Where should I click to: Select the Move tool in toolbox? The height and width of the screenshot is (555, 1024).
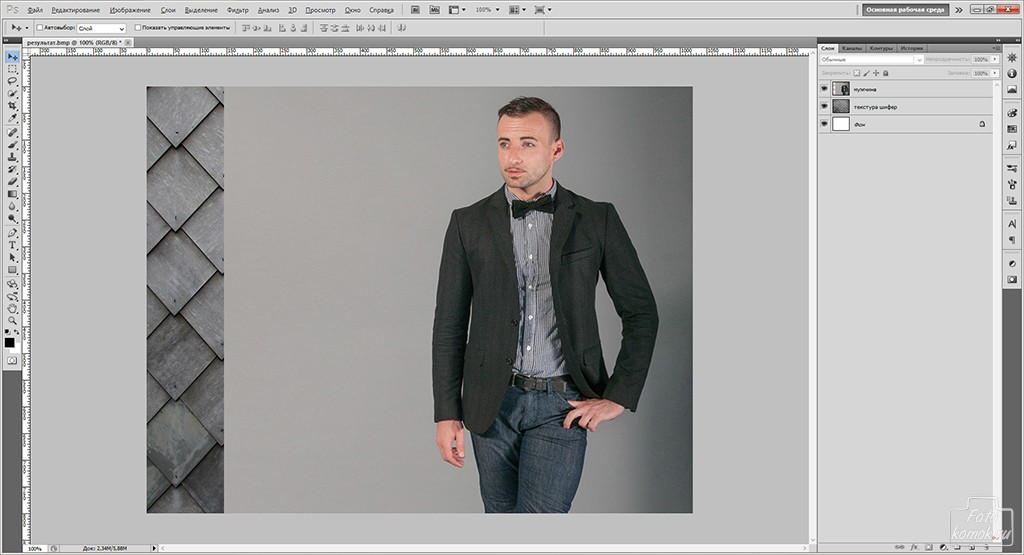click(12, 56)
